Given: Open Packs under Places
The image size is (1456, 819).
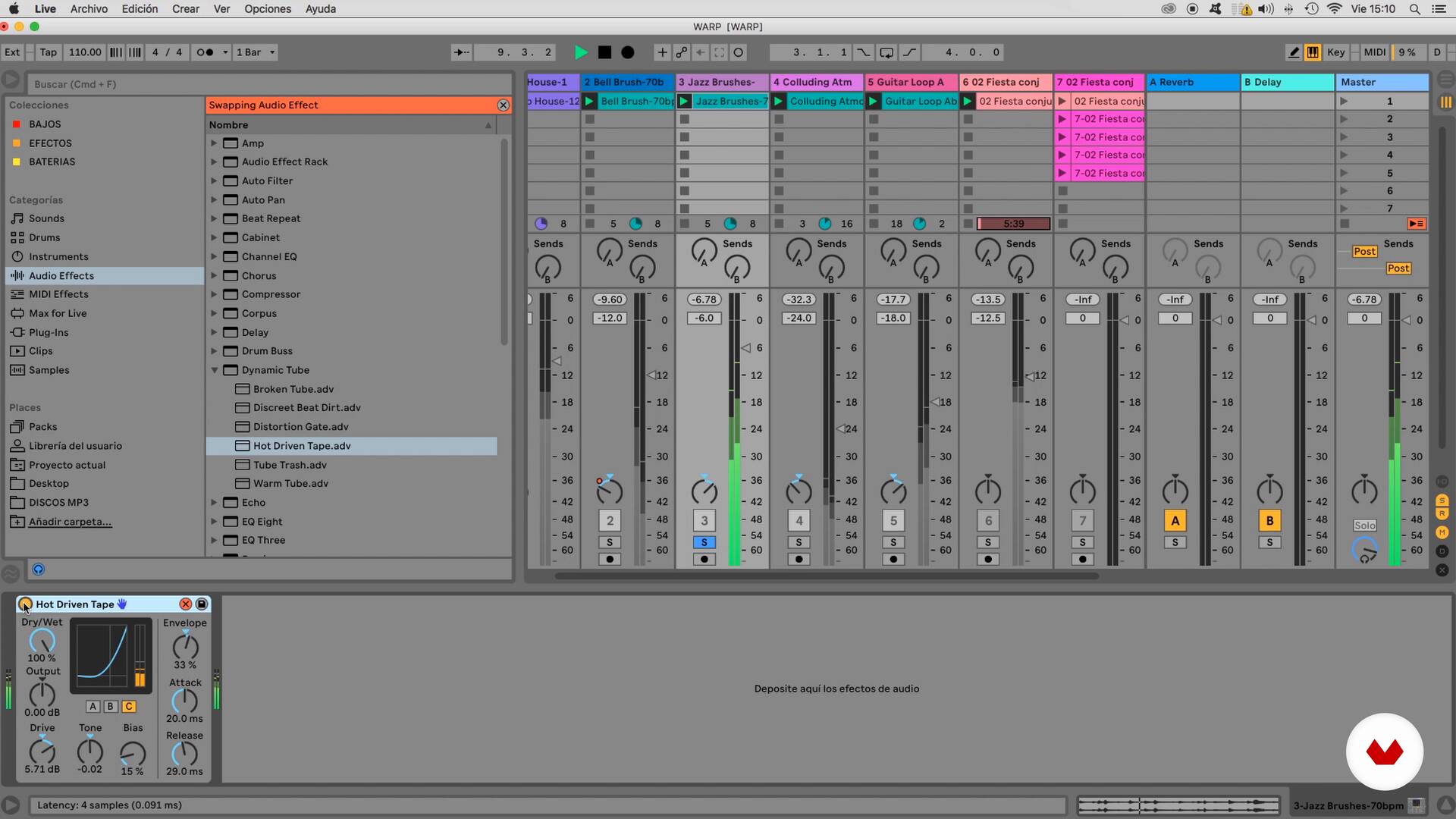Looking at the screenshot, I should 42,427.
